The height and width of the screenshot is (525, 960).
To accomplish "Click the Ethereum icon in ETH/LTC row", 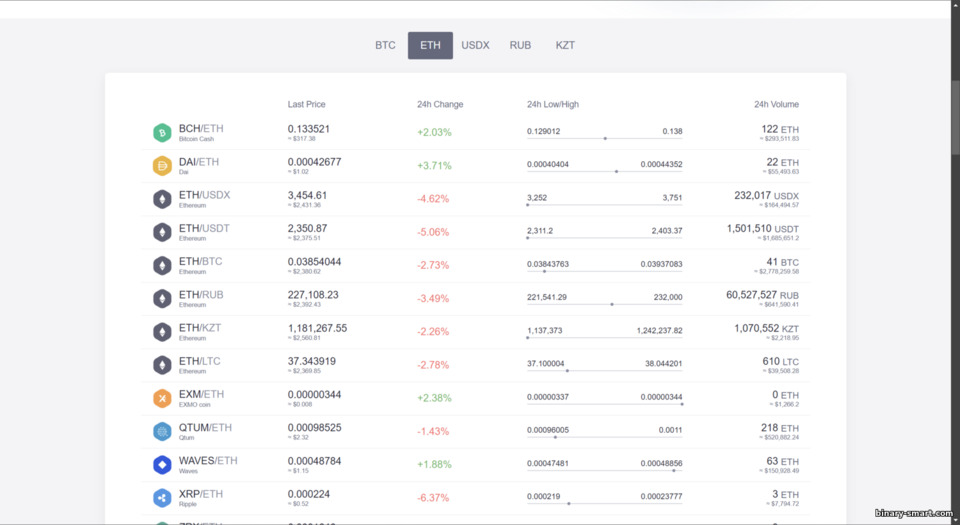I will click(x=162, y=365).
